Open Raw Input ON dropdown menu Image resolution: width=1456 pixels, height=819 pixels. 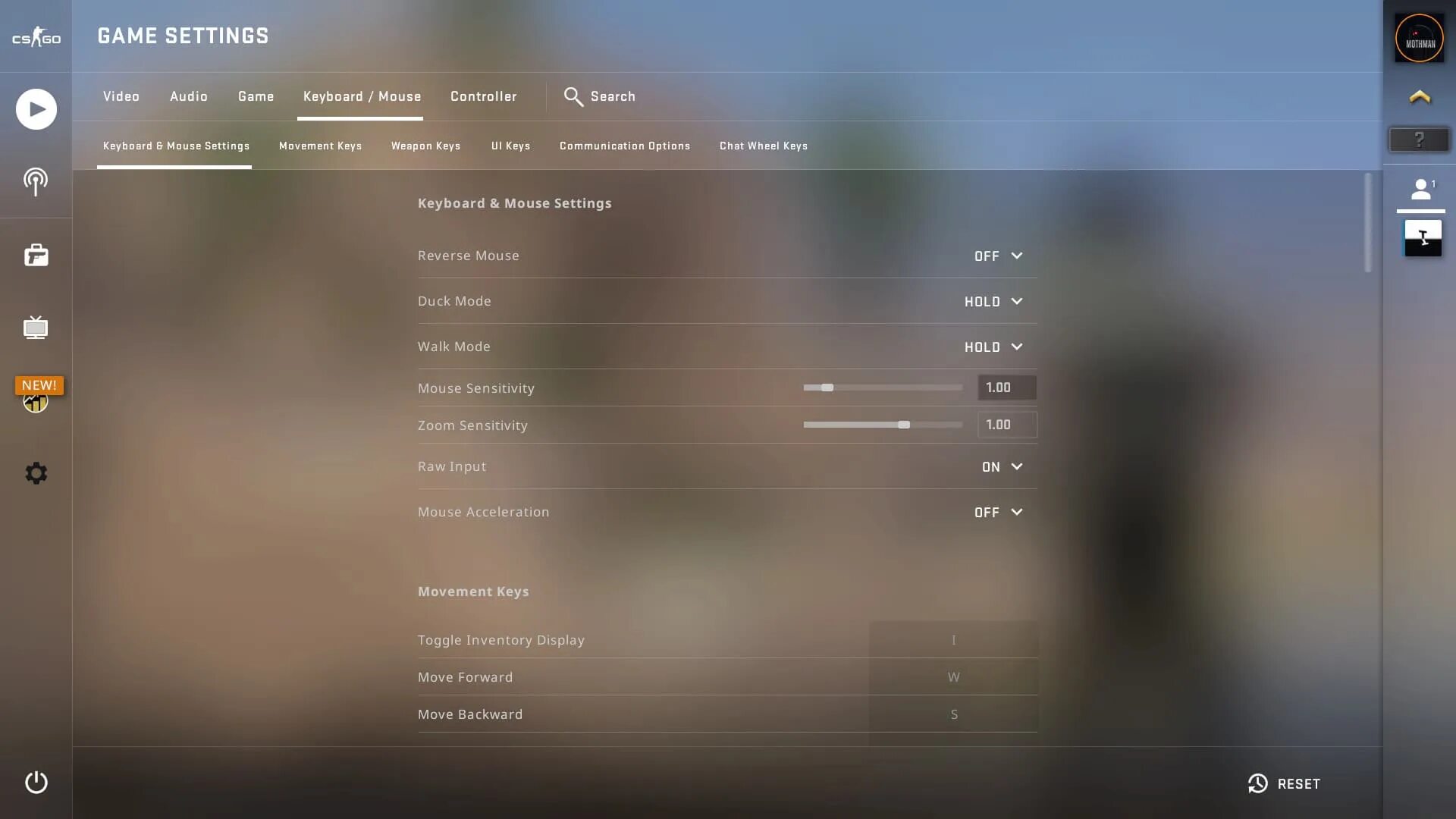click(x=1000, y=466)
